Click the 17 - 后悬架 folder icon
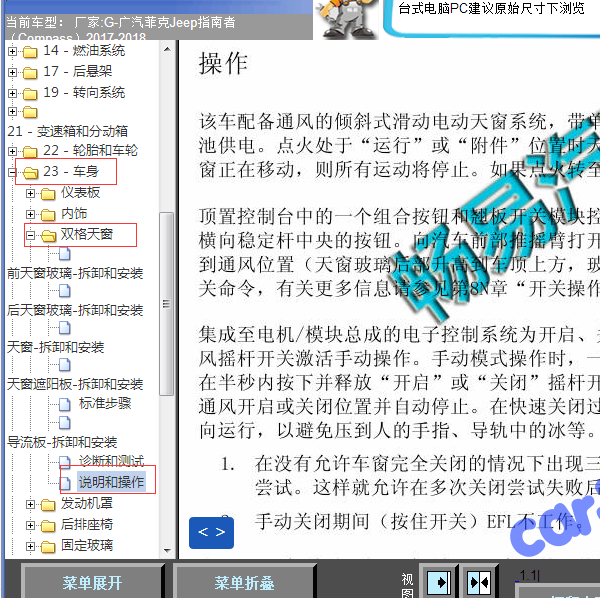 pos(30,73)
